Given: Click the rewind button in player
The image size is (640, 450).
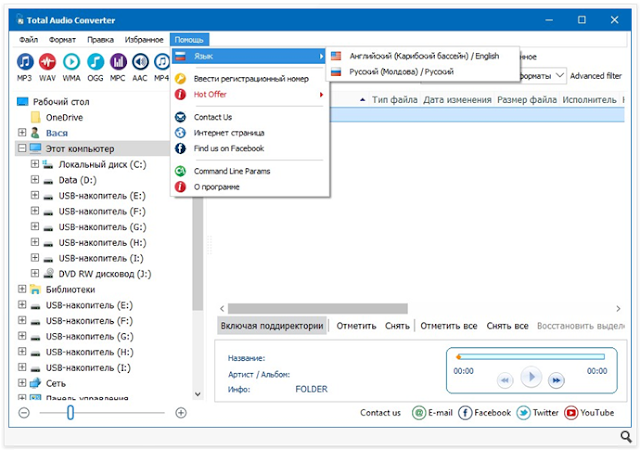Looking at the screenshot, I should (505, 381).
